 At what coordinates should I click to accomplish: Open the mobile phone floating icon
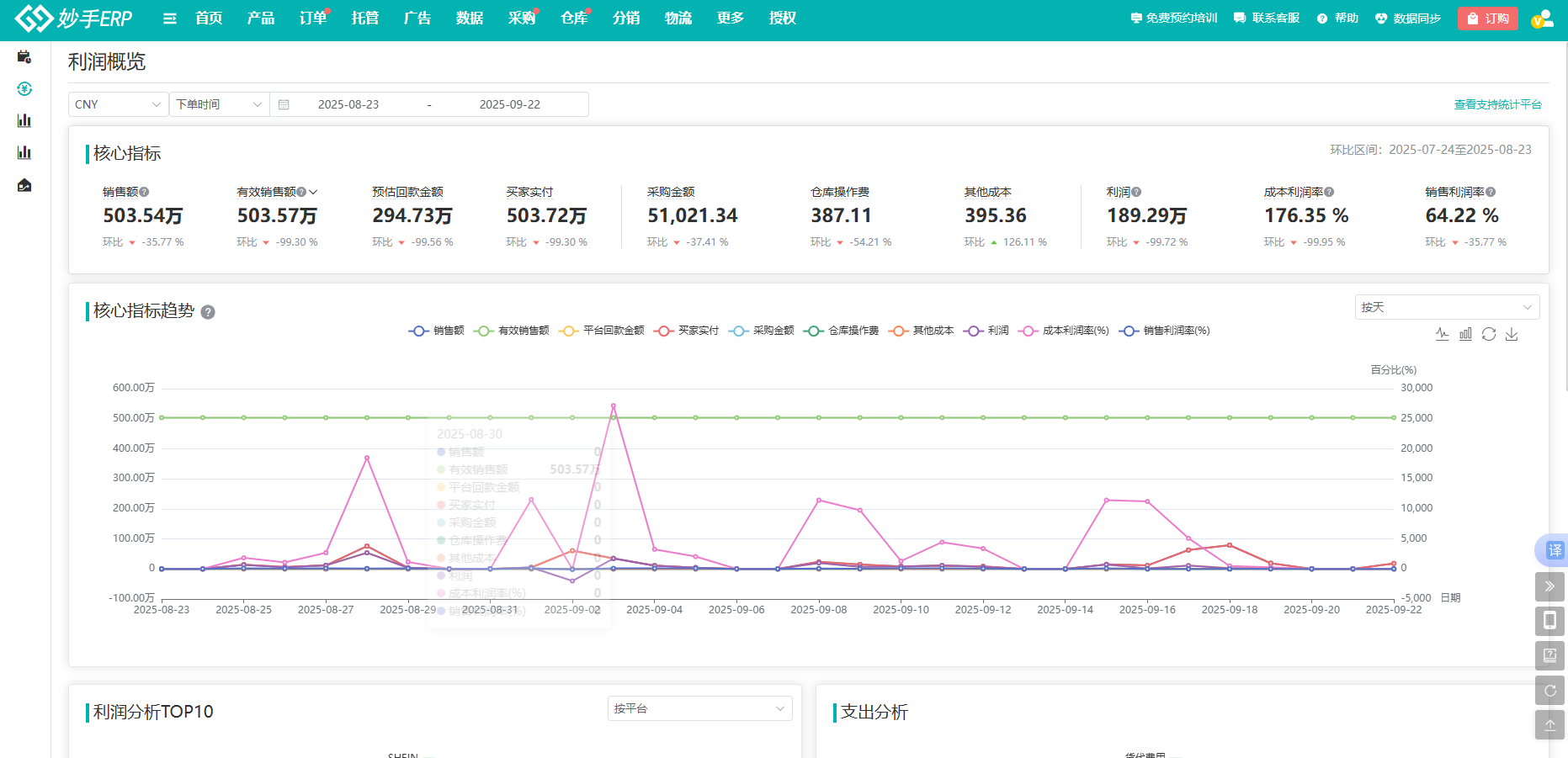point(1549,621)
